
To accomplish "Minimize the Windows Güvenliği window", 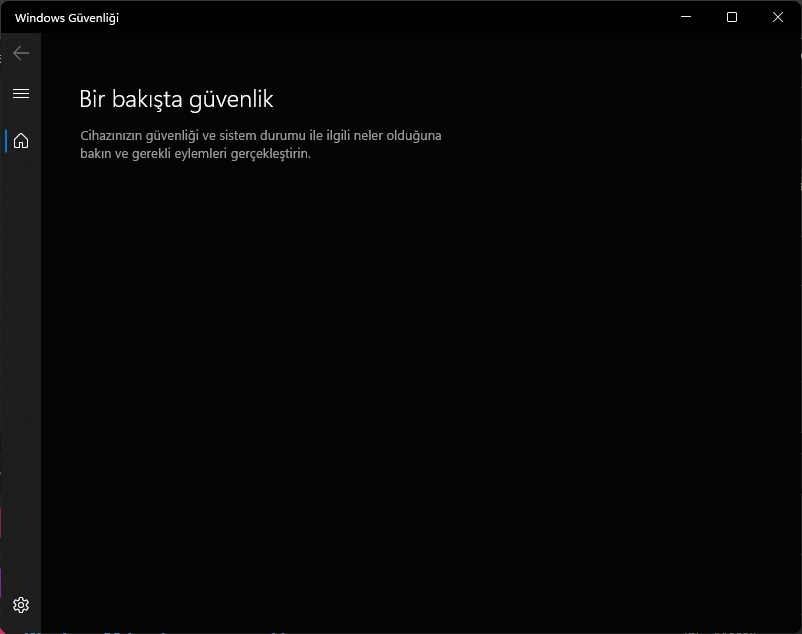I will [x=686, y=17].
